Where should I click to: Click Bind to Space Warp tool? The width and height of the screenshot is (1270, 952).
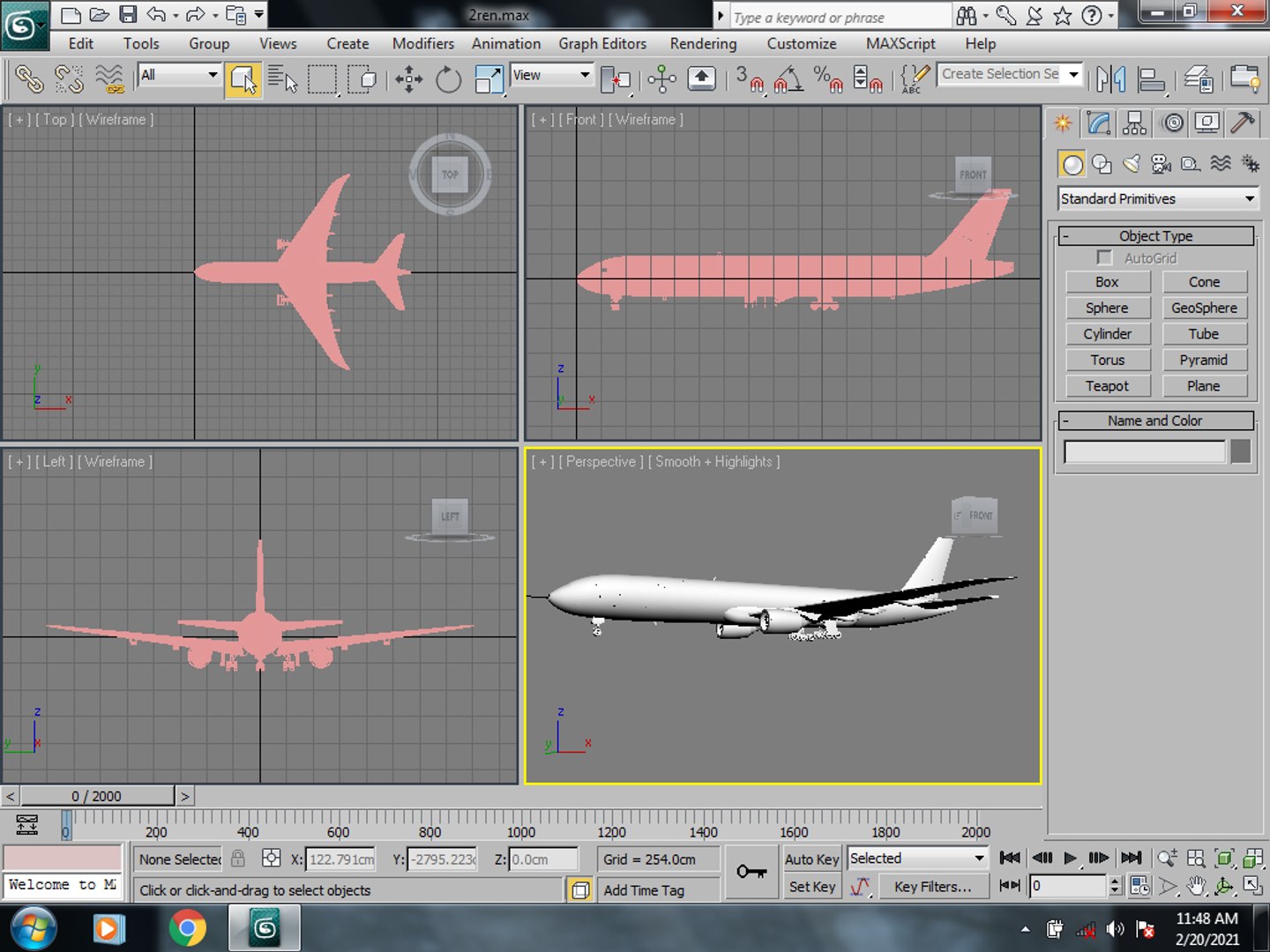tap(109, 79)
